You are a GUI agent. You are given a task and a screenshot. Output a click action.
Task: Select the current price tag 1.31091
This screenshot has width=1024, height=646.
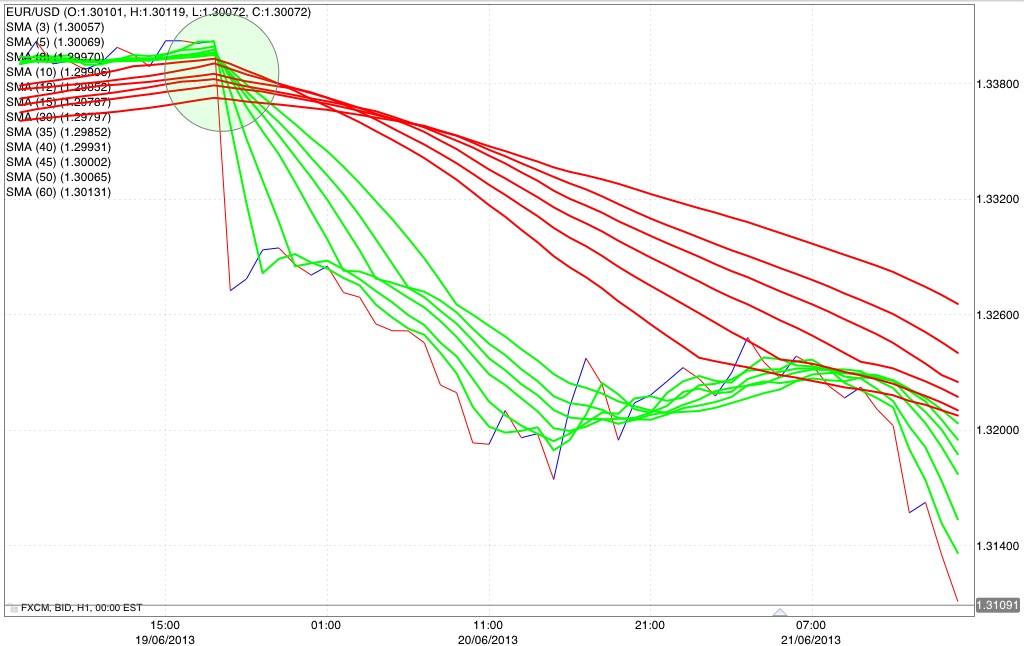pyautogui.click(x=997, y=606)
